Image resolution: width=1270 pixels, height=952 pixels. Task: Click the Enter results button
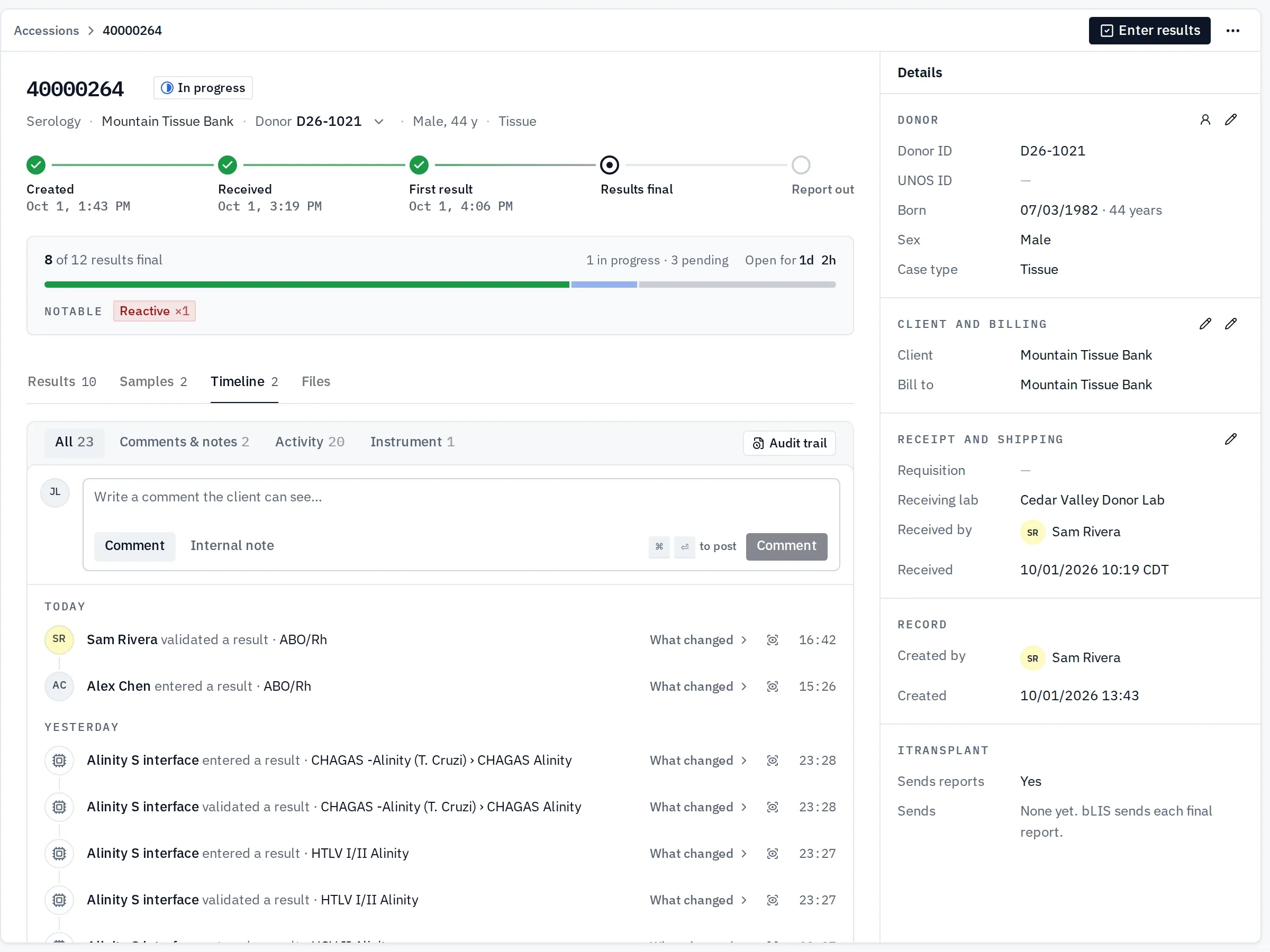click(1149, 31)
